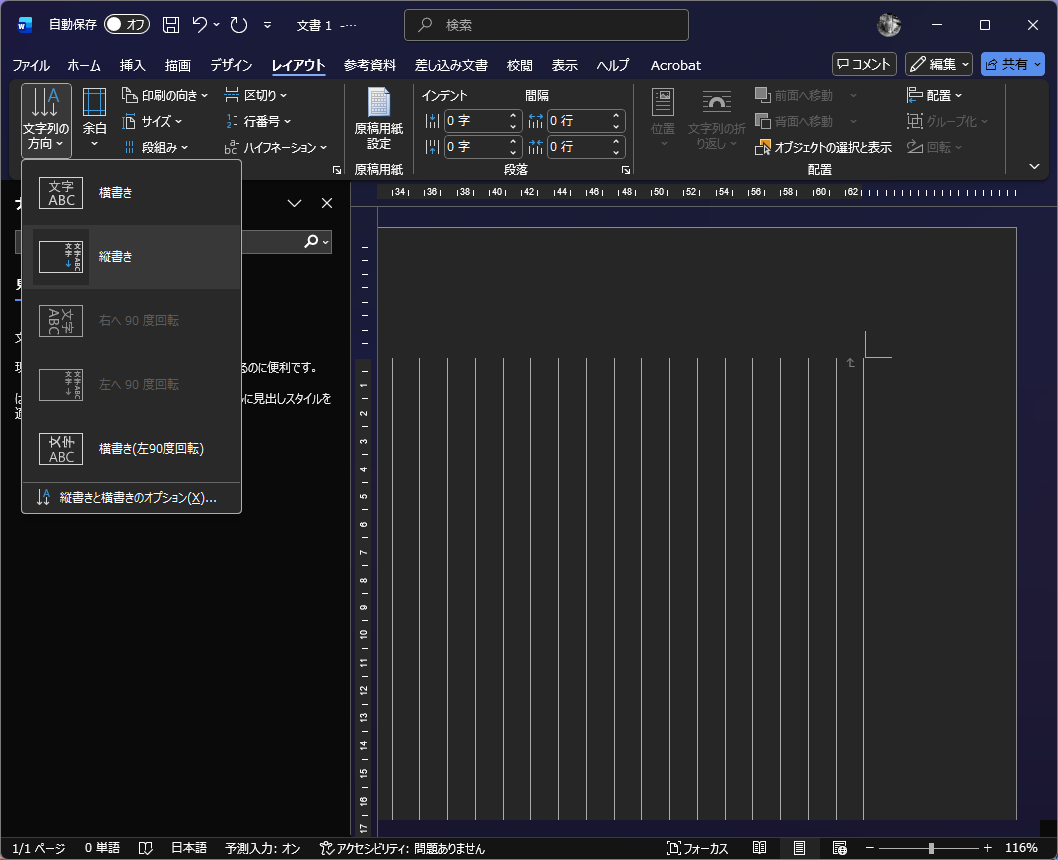Select the 位置 icon in the 配置 group
This screenshot has height=860, width=1058.
662,118
